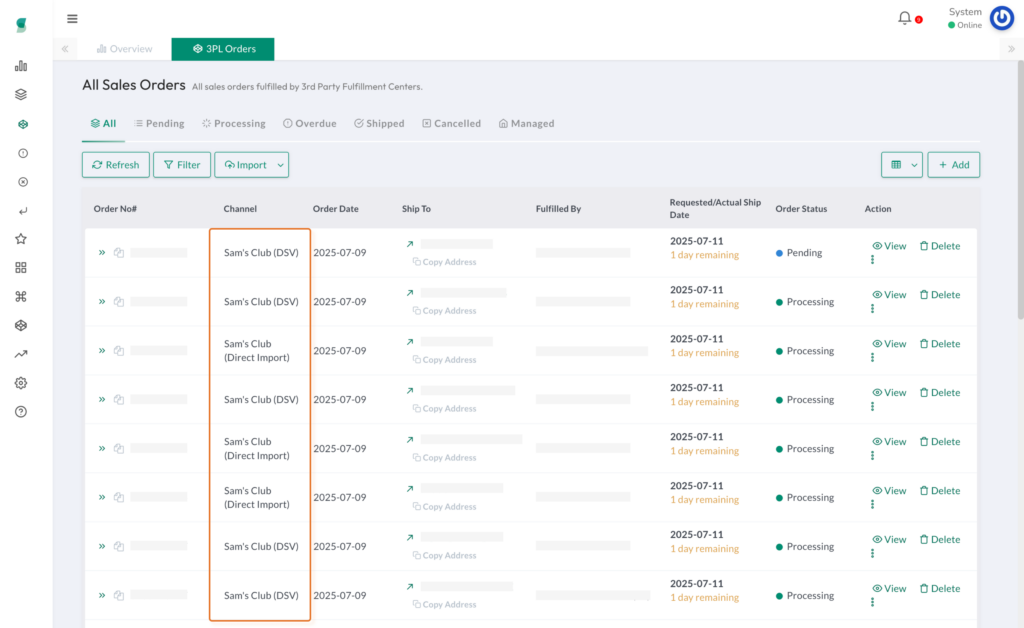The height and width of the screenshot is (628, 1024).
Task: Click the Order Status column header
Action: tap(801, 209)
